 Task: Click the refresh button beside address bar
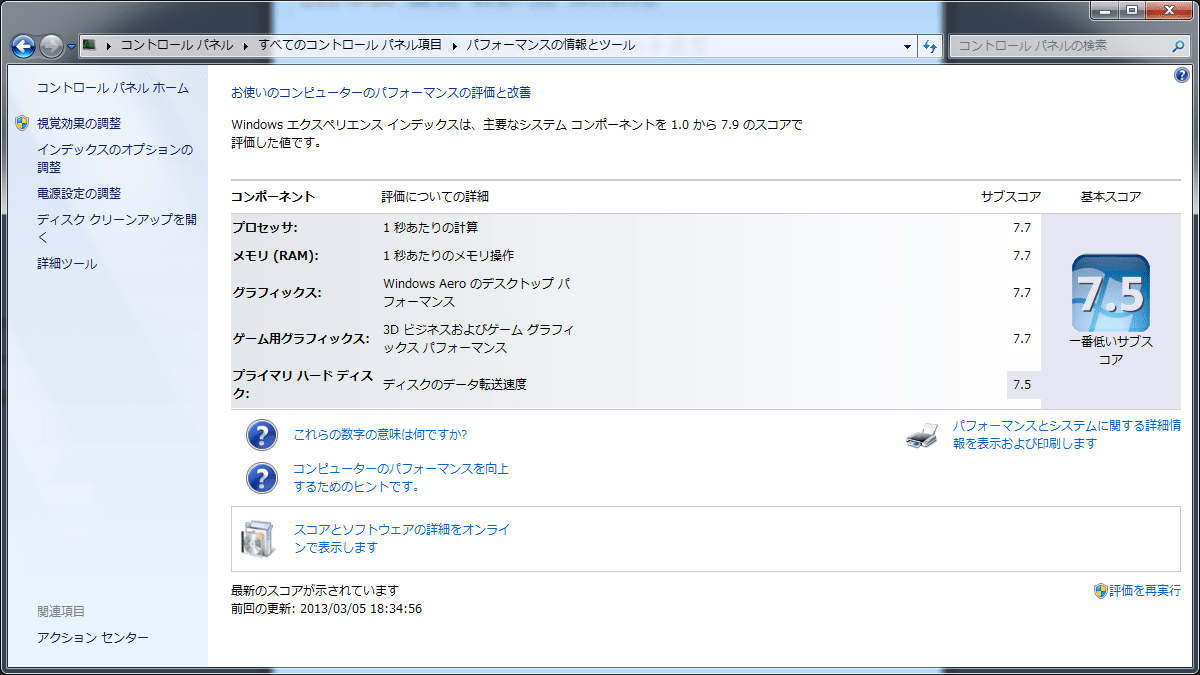pyautogui.click(x=930, y=46)
